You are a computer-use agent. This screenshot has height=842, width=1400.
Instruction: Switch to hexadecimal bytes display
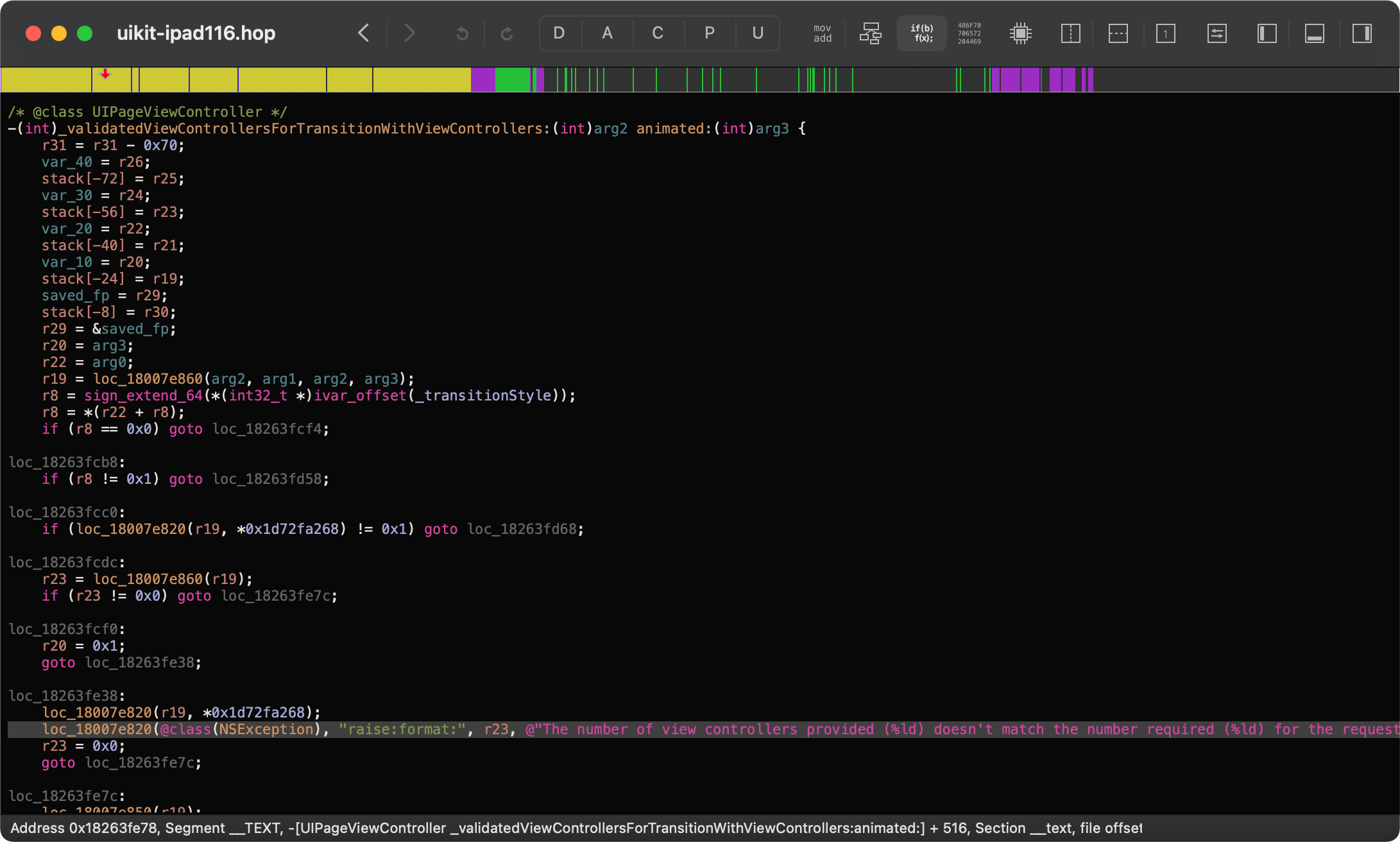pyautogui.click(x=968, y=33)
